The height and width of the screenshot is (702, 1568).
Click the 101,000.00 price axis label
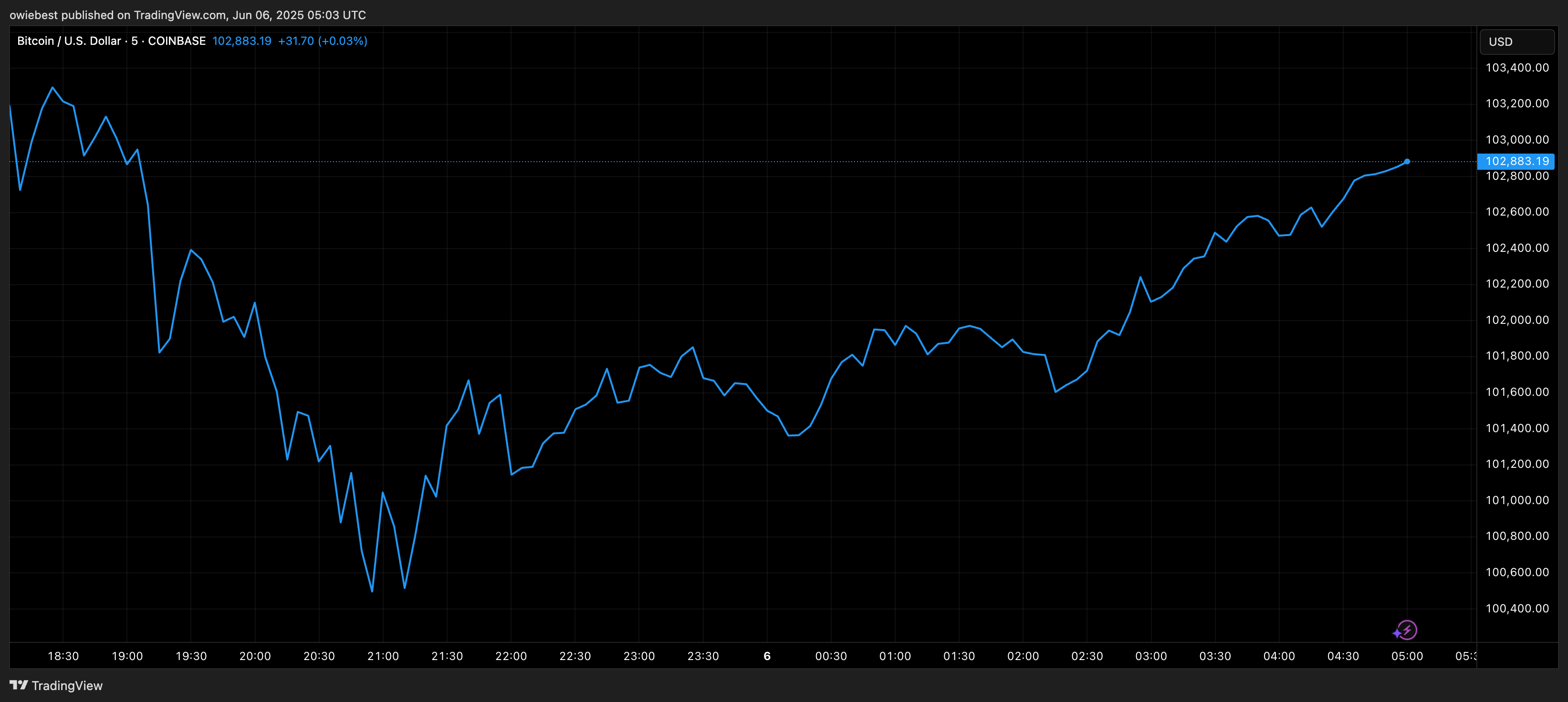point(1517,500)
